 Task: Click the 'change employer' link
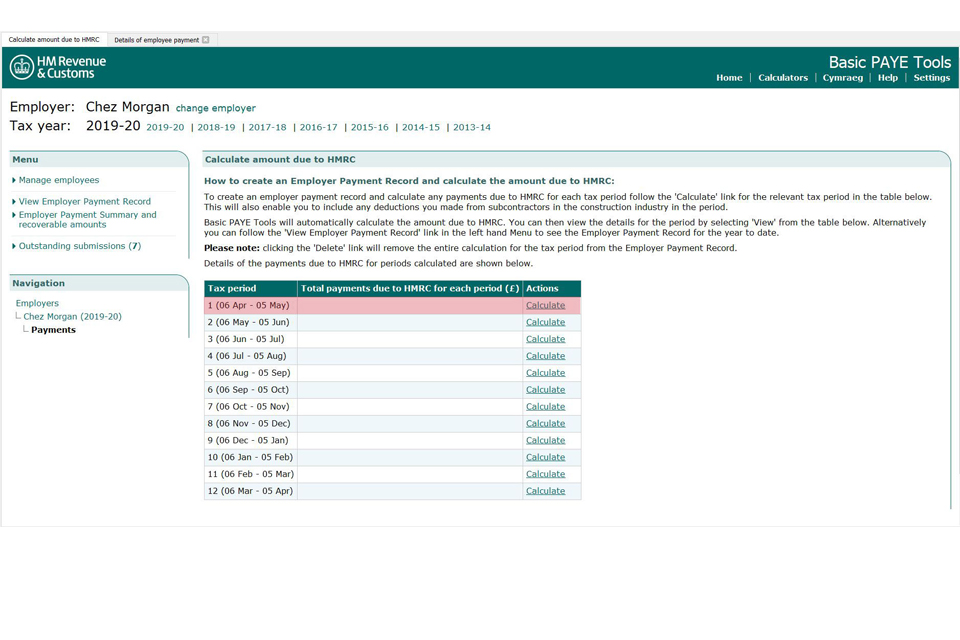pyautogui.click(x=216, y=108)
